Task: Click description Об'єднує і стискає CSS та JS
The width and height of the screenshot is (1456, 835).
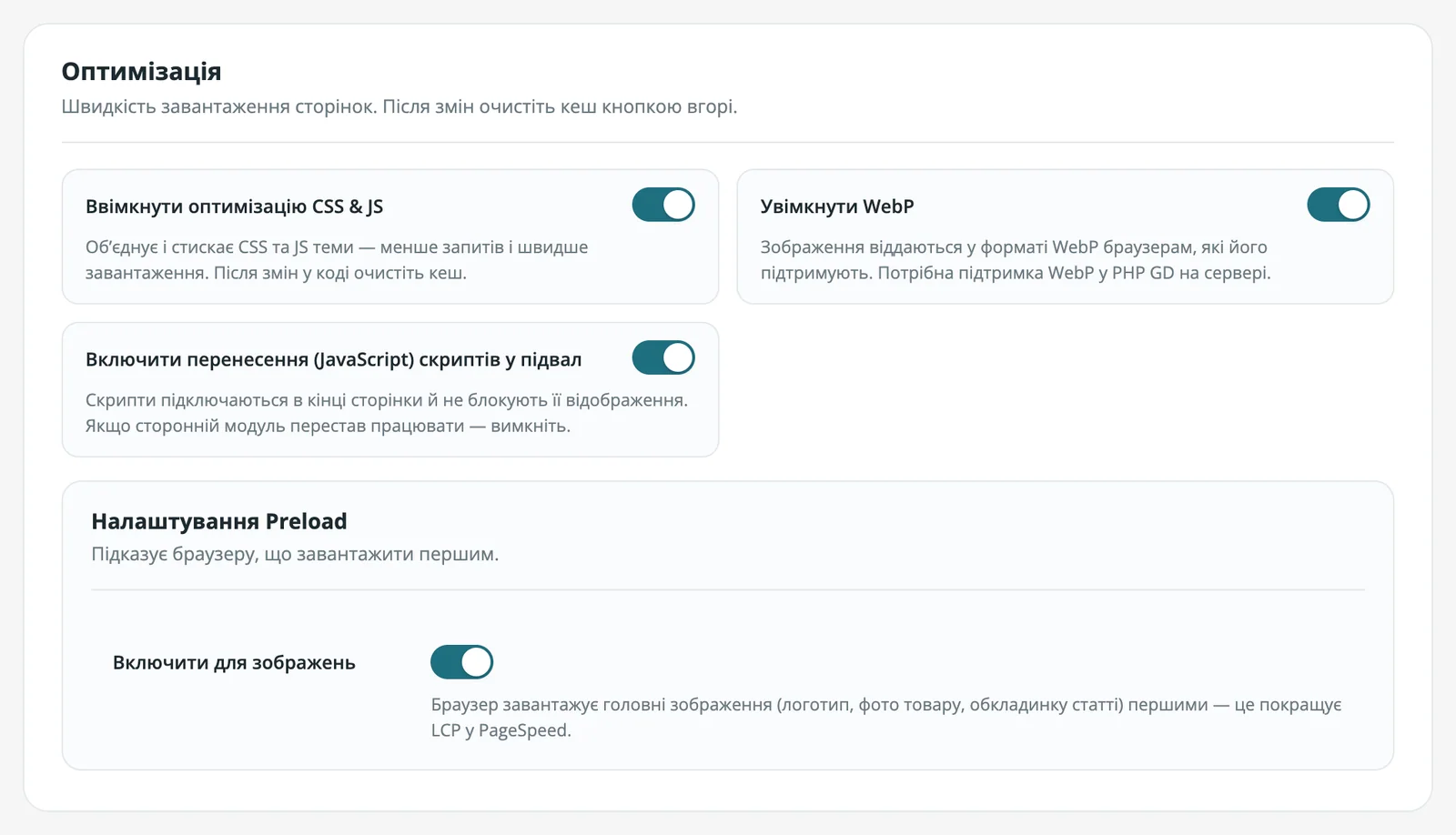Action: [337, 260]
